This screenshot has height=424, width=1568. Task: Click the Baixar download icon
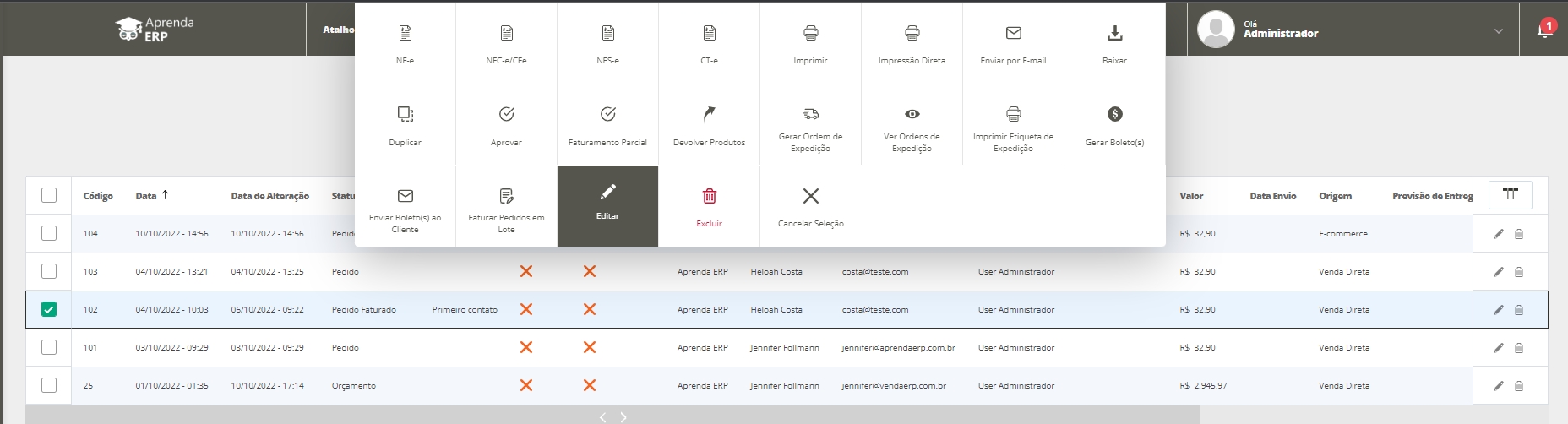tap(1114, 34)
